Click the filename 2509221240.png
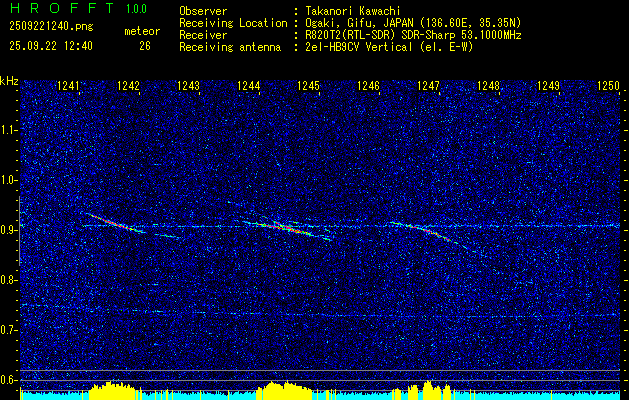This screenshot has width=629, height=400. (x=51, y=26)
